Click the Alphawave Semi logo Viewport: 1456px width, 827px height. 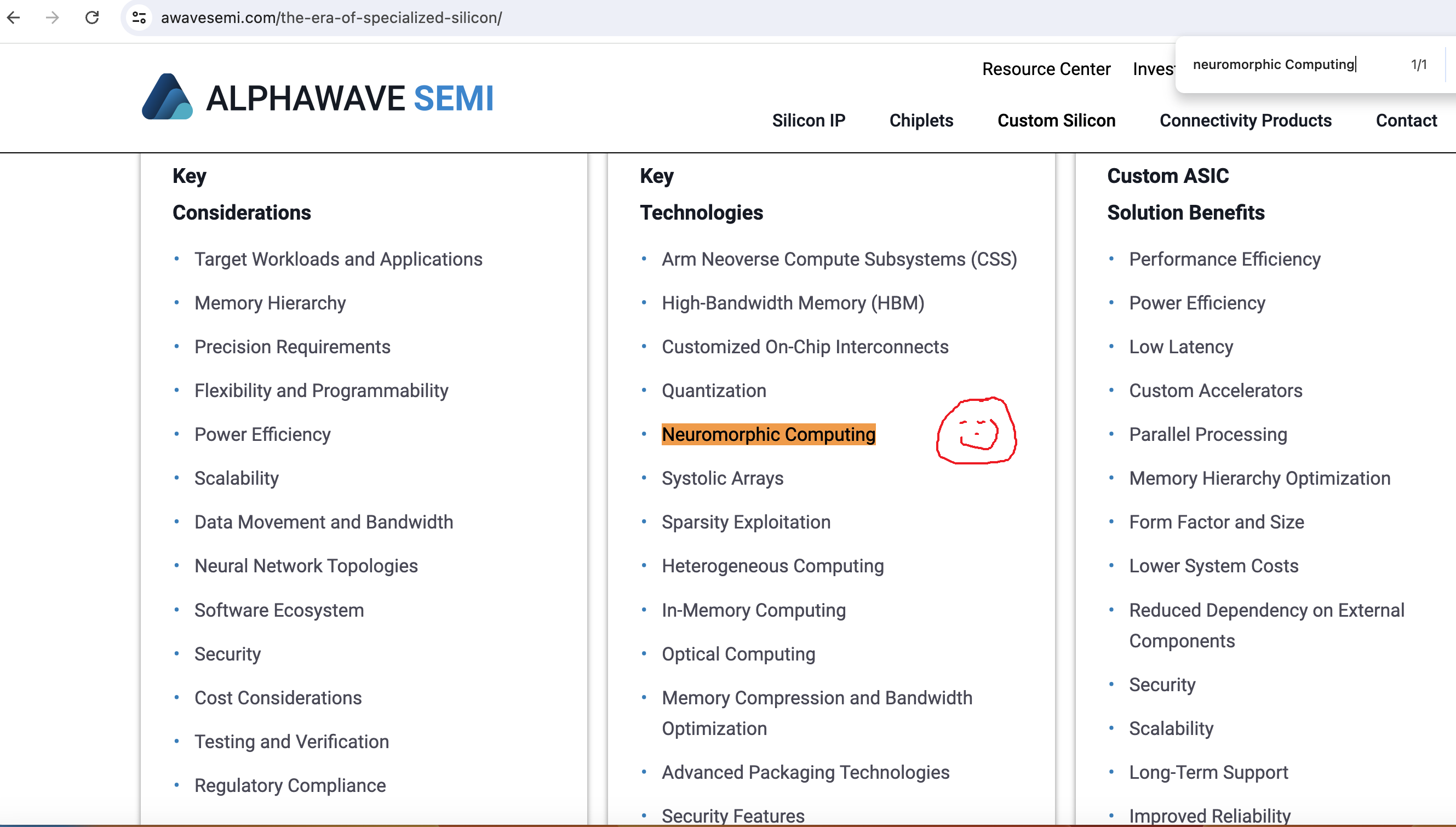click(318, 97)
